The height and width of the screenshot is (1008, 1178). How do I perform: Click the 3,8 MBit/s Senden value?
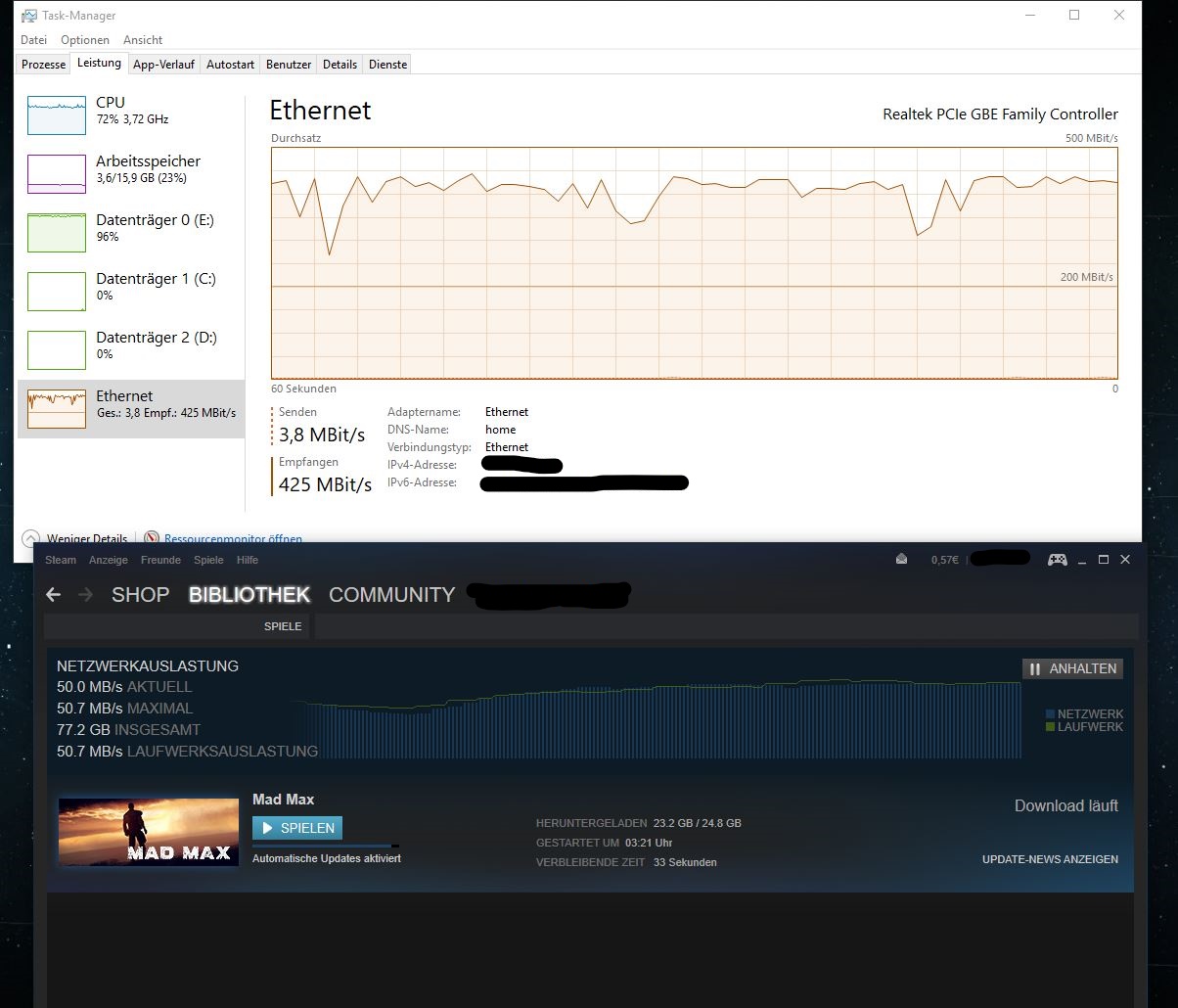[x=322, y=435]
